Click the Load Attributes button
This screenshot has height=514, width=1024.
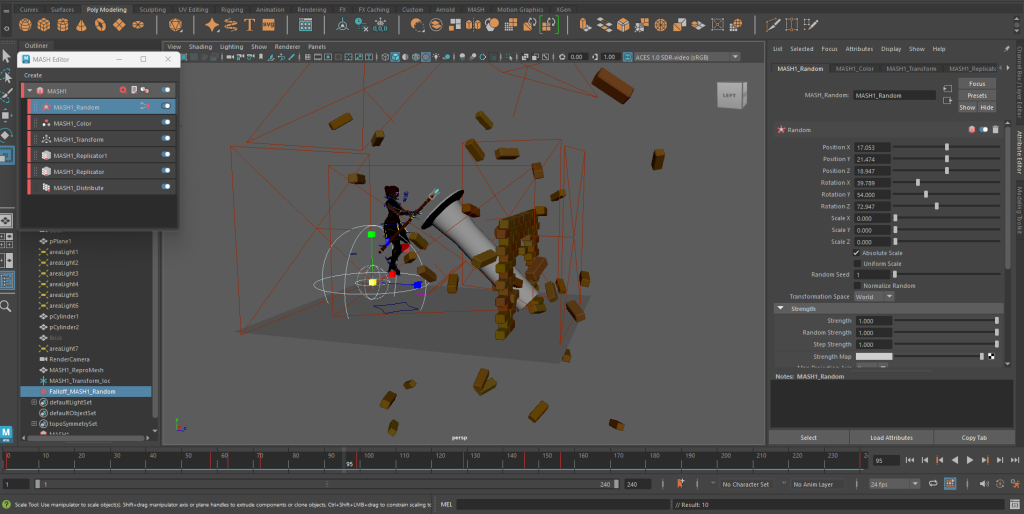click(x=891, y=437)
